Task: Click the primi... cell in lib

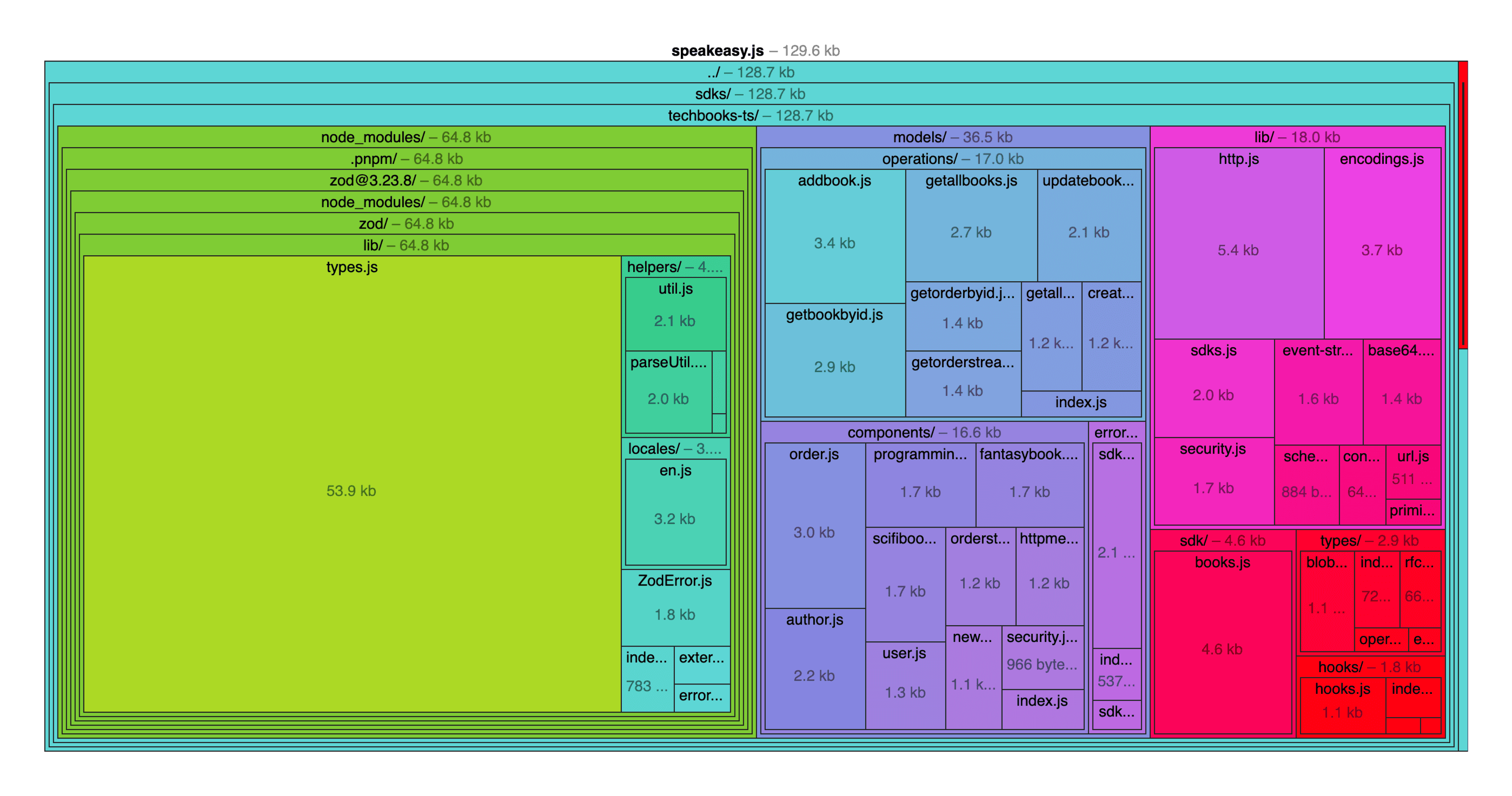Action: click(x=1414, y=512)
